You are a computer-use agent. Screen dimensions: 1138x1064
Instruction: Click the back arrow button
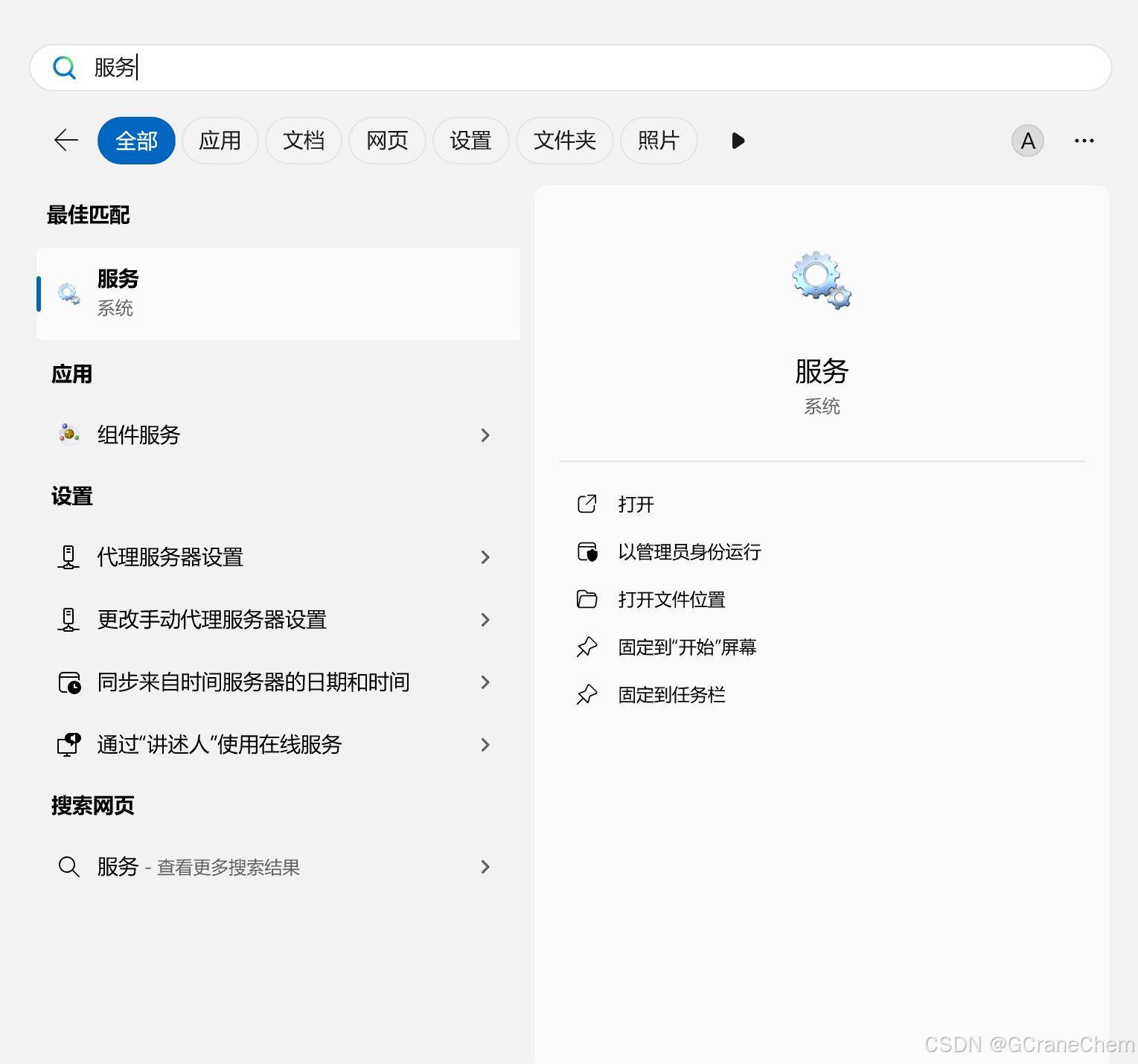click(x=66, y=140)
